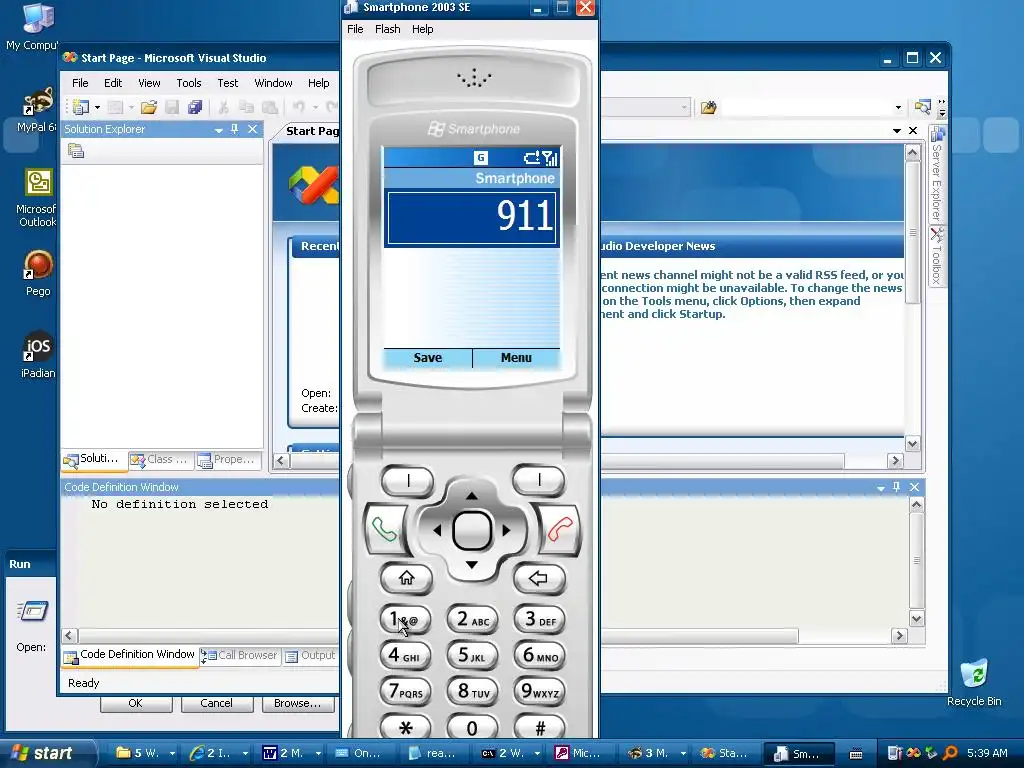This screenshot has height=768, width=1024.
Task: Open the emulator Help menu
Action: (x=423, y=29)
